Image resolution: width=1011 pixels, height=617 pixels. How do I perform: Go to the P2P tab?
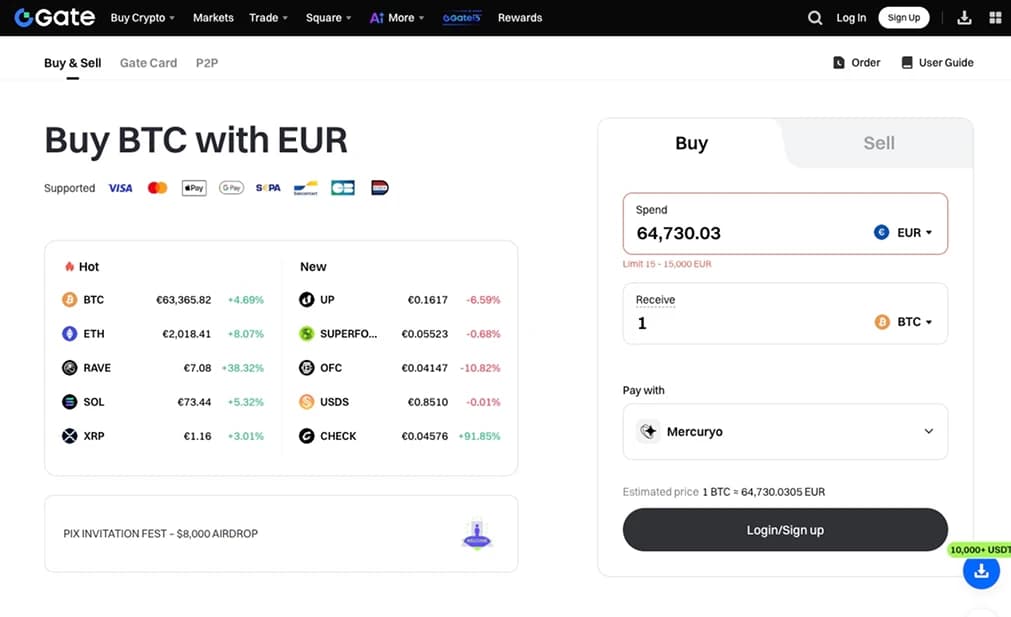point(207,63)
